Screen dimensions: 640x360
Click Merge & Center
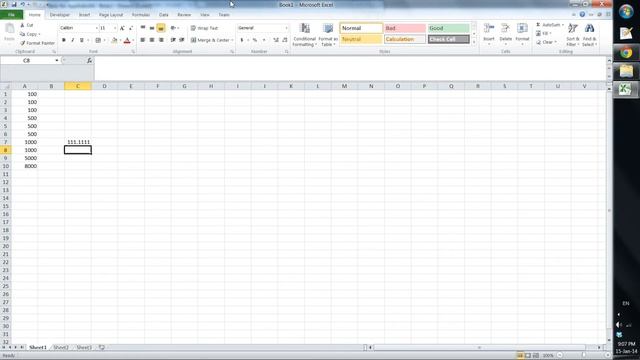pyautogui.click(x=210, y=40)
